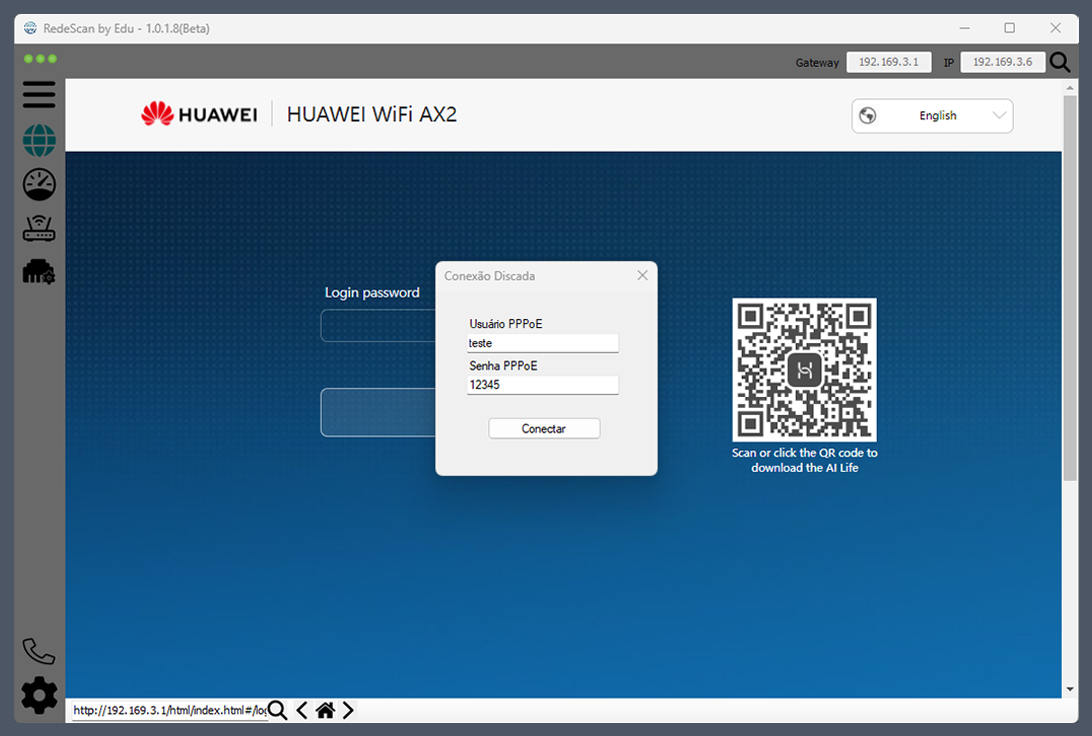The height and width of the screenshot is (736, 1092).
Task: Select the router icon in sidebar
Action: (39, 229)
